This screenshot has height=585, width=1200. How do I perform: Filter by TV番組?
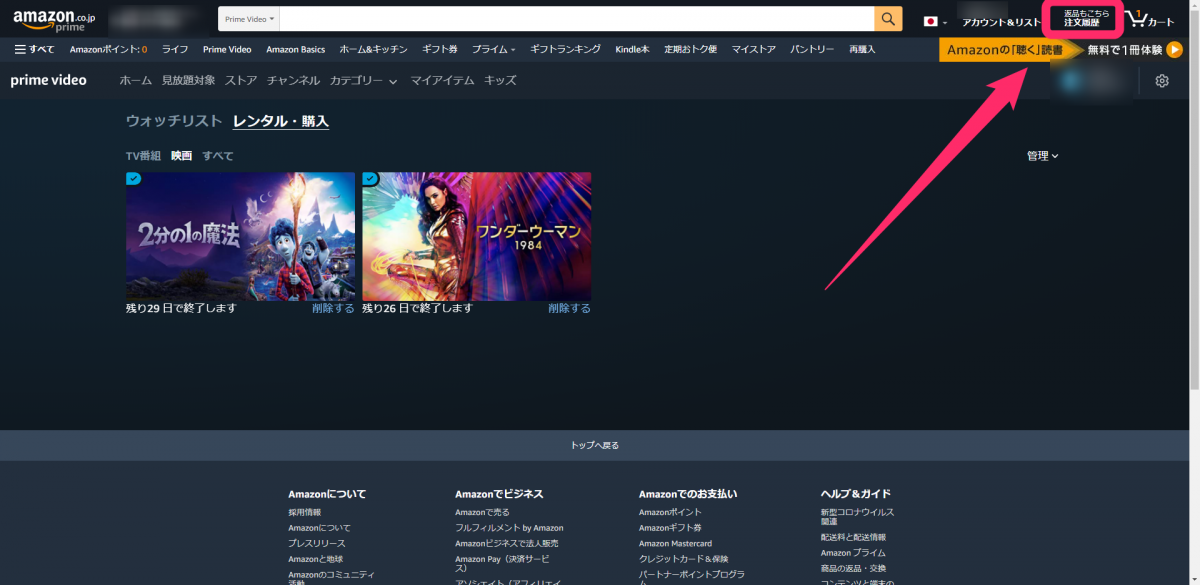click(143, 156)
